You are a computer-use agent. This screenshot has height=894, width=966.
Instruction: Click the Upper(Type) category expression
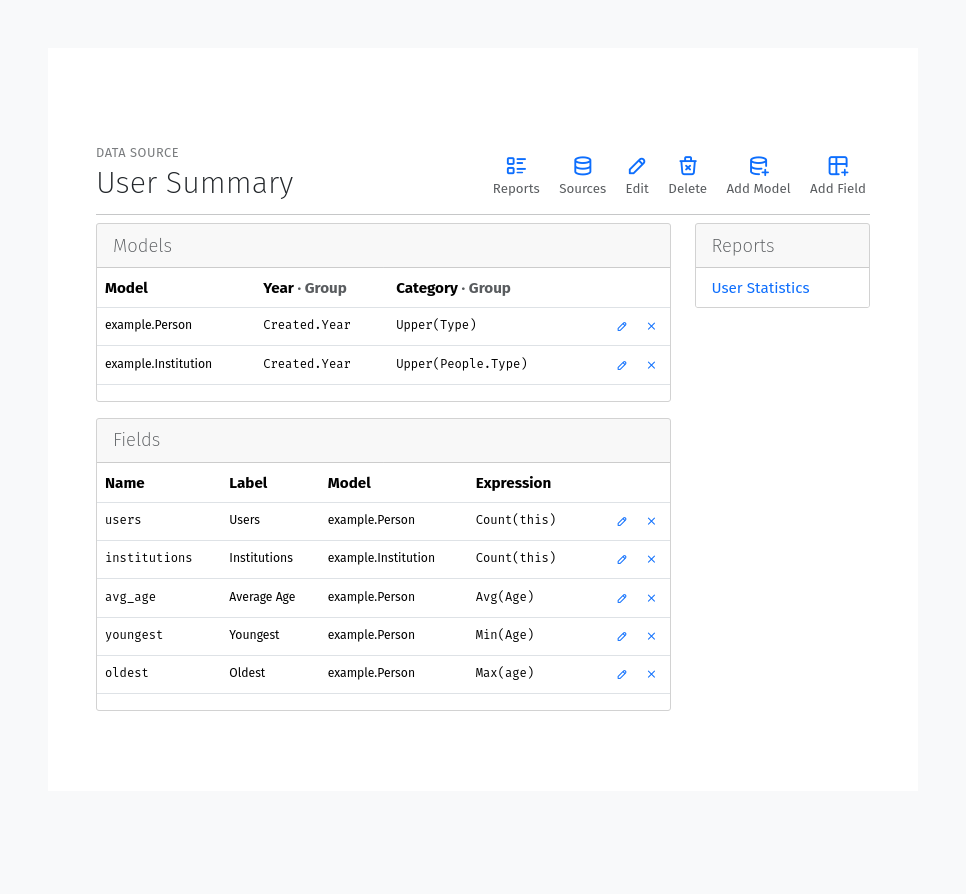[x=436, y=325]
